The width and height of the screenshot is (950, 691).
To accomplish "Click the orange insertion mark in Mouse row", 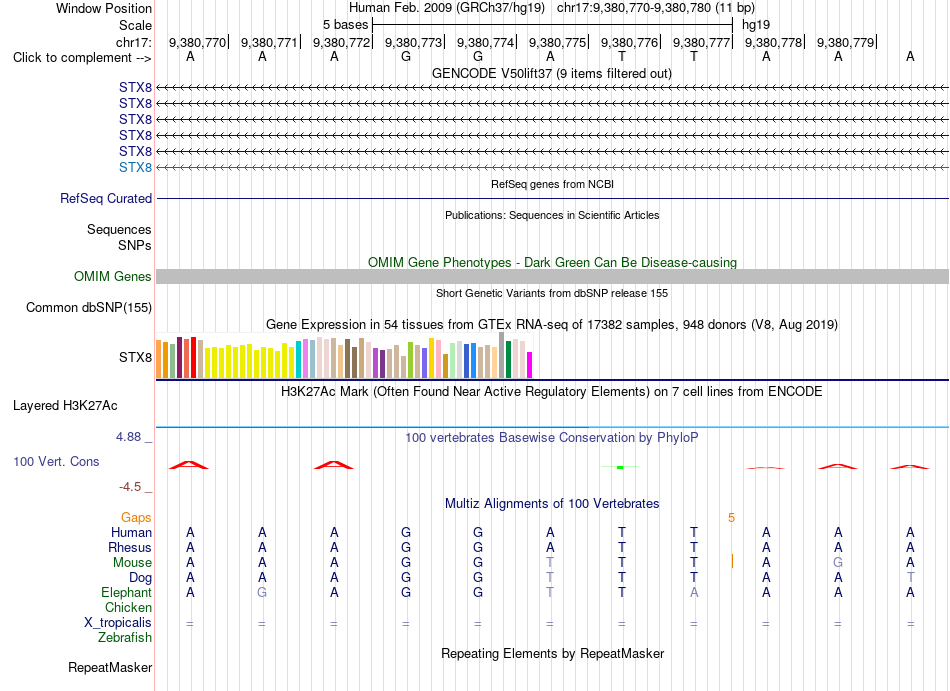I will [x=732, y=561].
